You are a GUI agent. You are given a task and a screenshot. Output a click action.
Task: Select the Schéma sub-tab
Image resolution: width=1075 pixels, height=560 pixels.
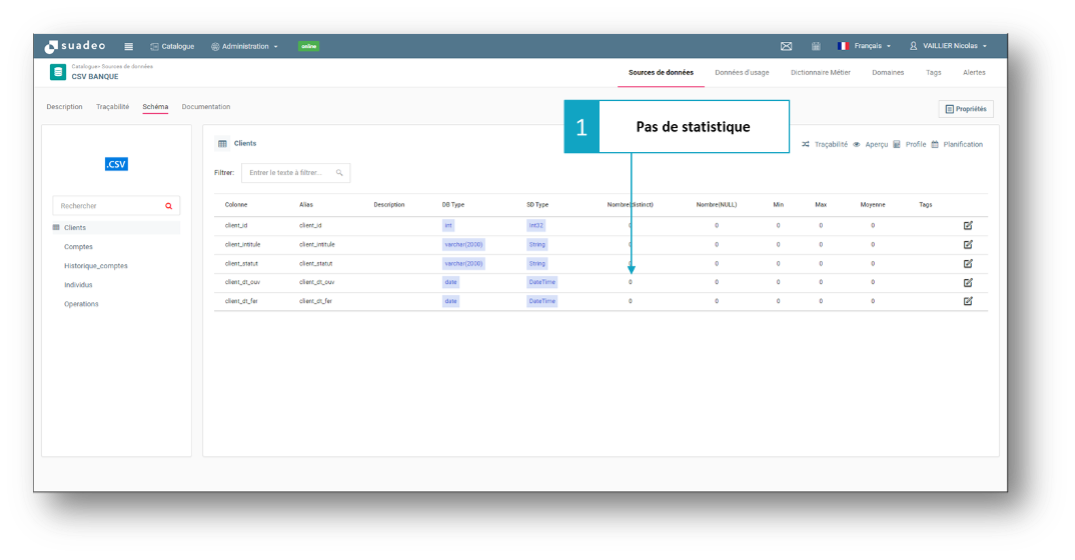tap(155, 107)
